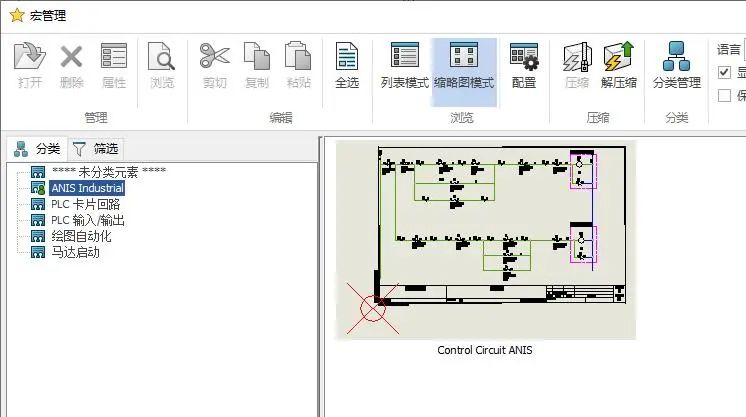Toggle the unchecked lower language checkbox
The height and width of the screenshot is (417, 746).
click(x=724, y=95)
